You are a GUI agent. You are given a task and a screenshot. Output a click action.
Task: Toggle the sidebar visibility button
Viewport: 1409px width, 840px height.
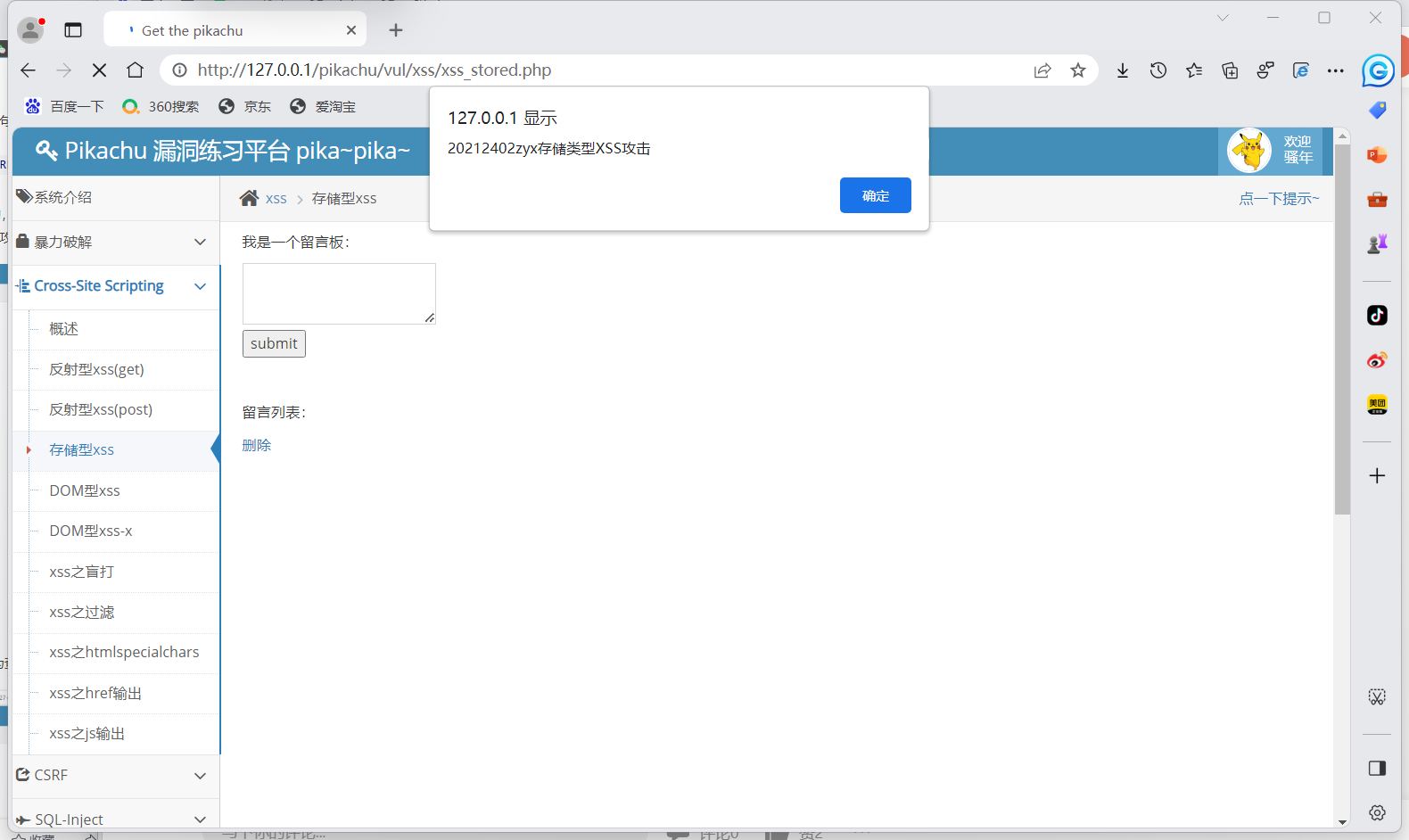tap(1378, 768)
